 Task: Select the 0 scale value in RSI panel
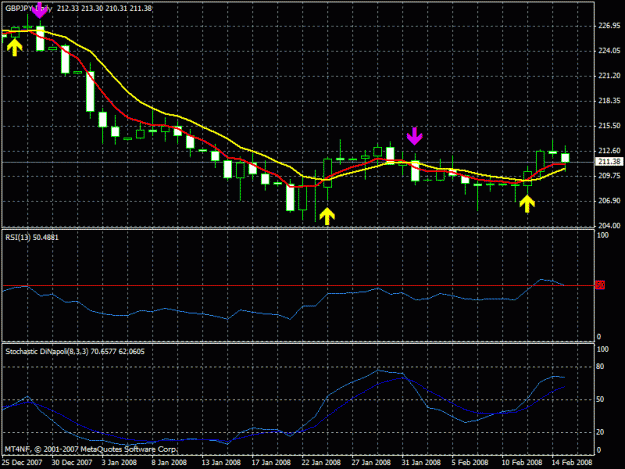click(x=599, y=337)
